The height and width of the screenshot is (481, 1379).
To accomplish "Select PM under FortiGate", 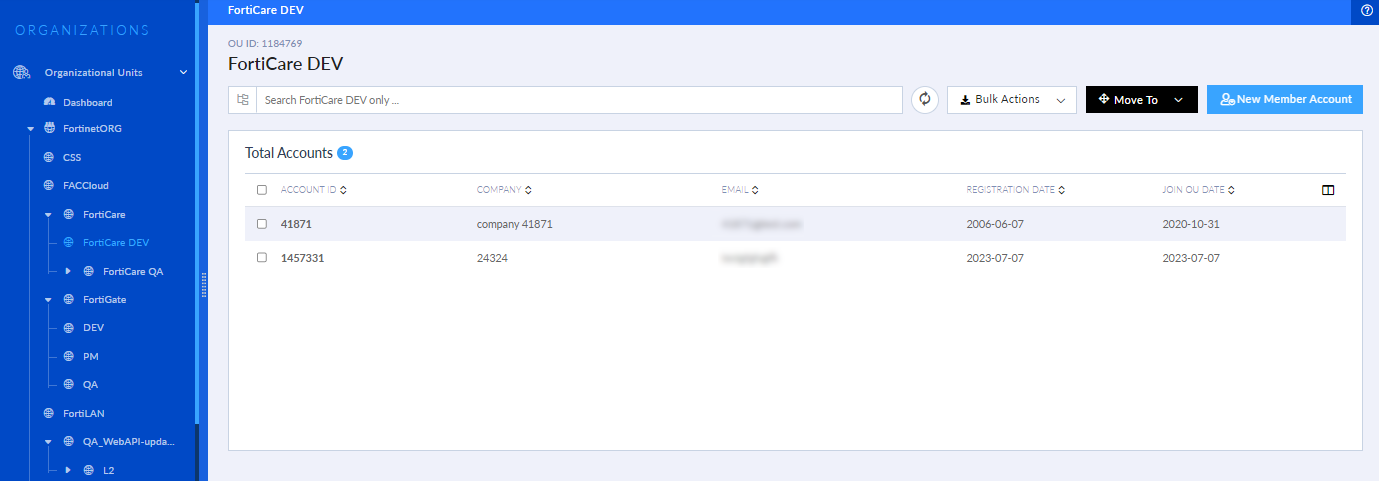I will 90,356.
